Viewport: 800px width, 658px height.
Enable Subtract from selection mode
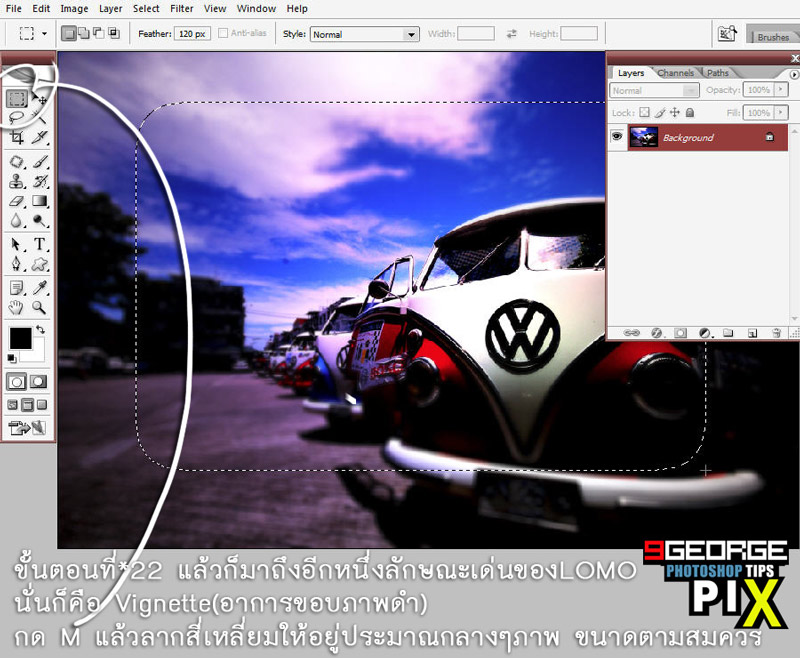[98, 34]
